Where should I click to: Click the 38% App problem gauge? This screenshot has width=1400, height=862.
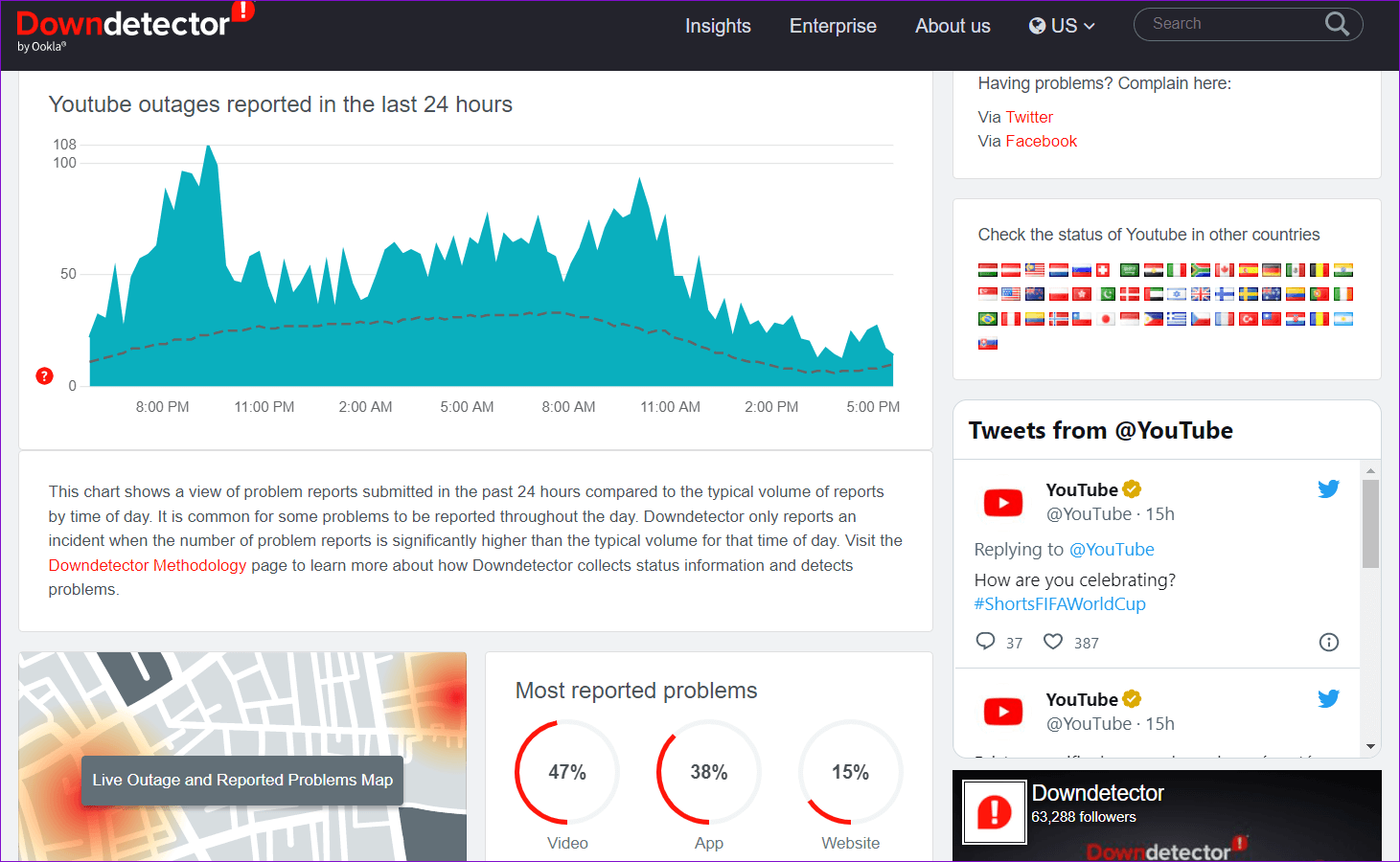coord(709,772)
